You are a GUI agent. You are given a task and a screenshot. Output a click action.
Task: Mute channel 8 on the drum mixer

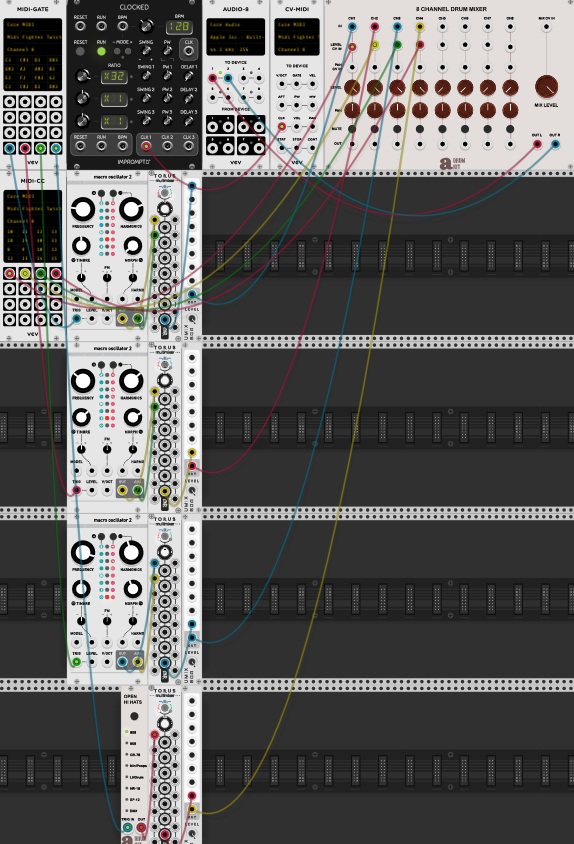[510, 129]
